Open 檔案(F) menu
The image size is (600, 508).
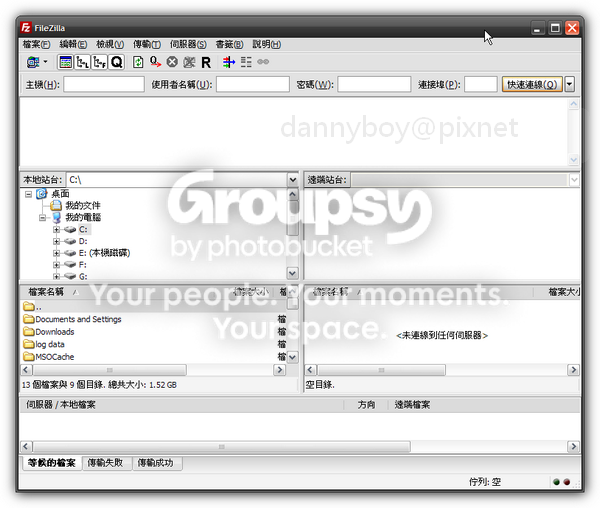tap(36, 44)
